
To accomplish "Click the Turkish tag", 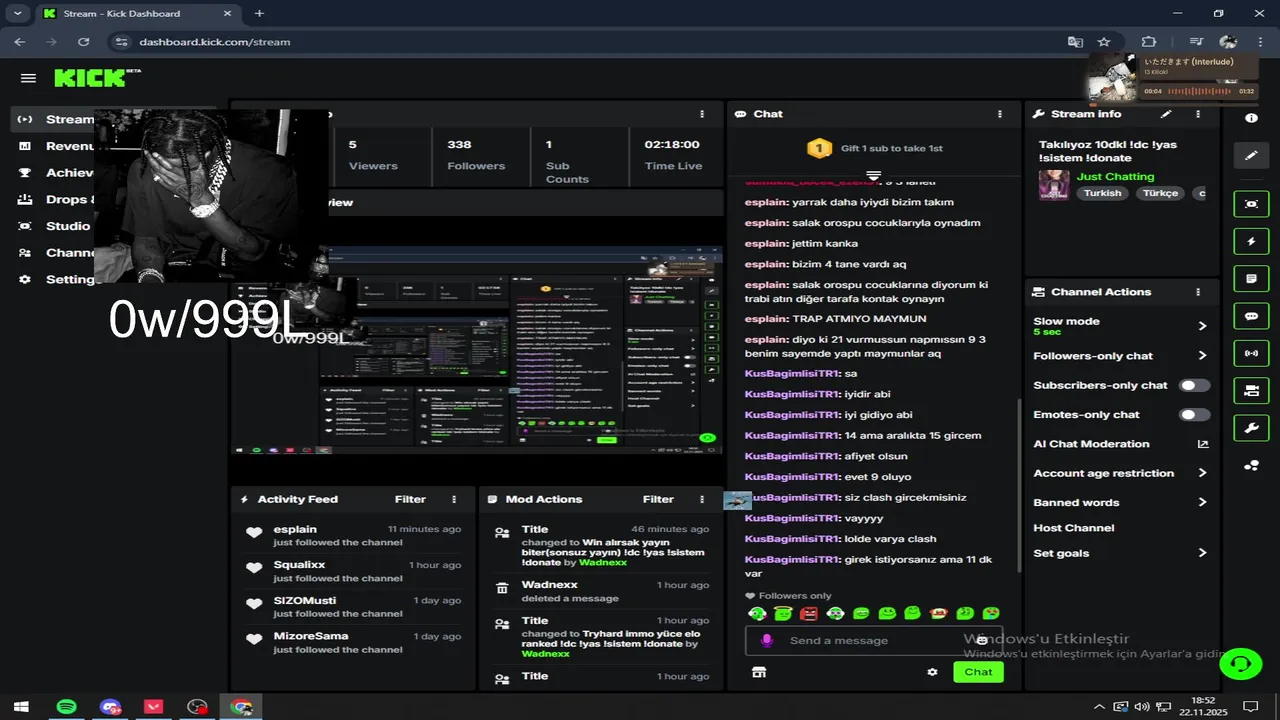I will 1103,193.
